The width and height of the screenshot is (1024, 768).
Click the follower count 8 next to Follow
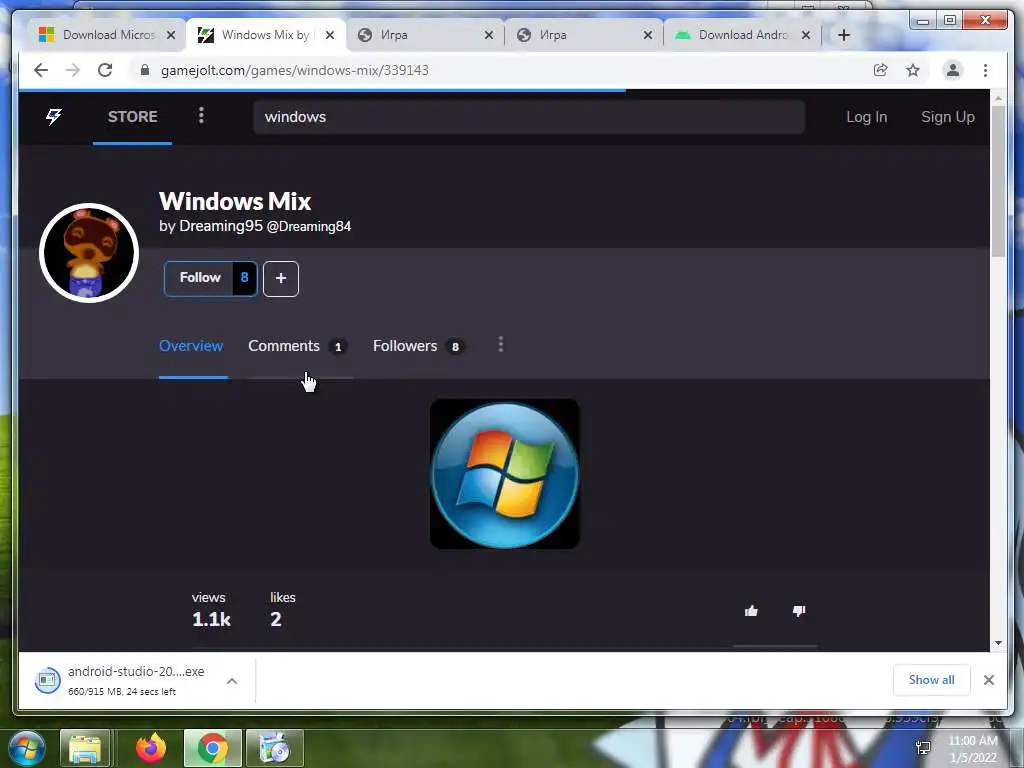244,278
